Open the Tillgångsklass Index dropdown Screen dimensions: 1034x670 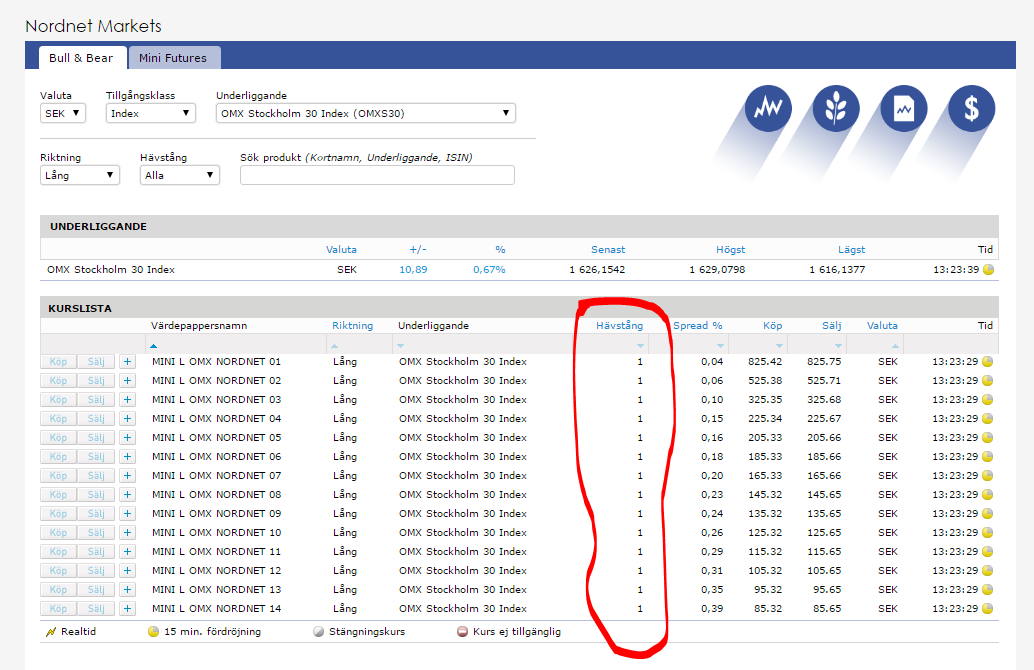150,114
